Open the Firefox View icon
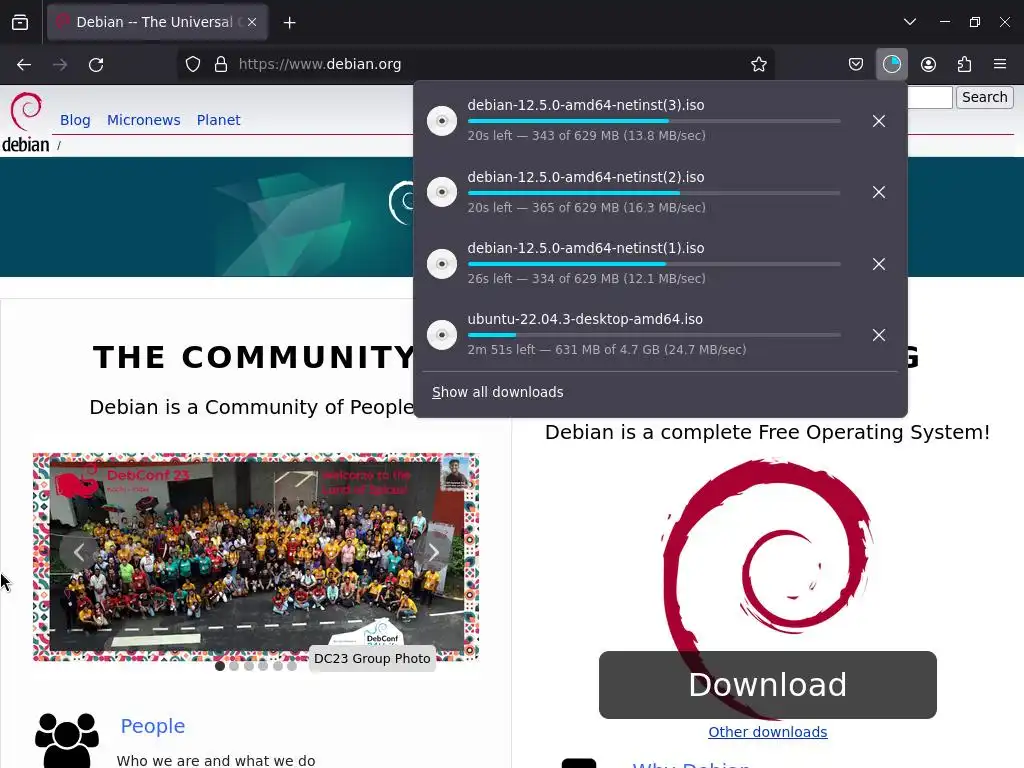This screenshot has width=1024, height=768. (x=20, y=22)
